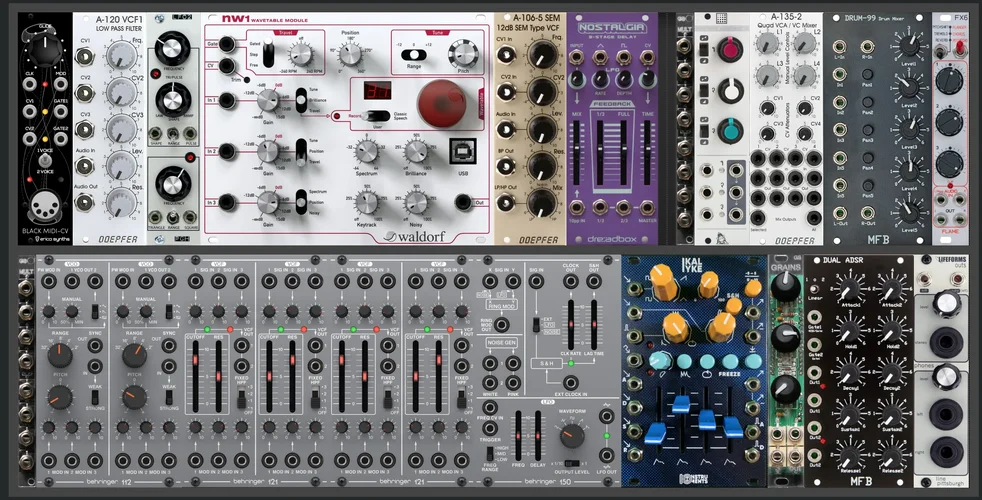Click the FREEZE button on Kalyke module

730,361
